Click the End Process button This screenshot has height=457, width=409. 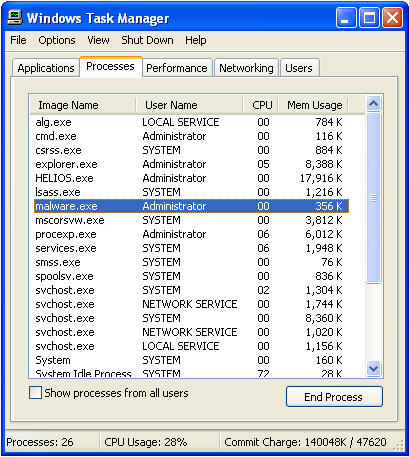[334, 397]
